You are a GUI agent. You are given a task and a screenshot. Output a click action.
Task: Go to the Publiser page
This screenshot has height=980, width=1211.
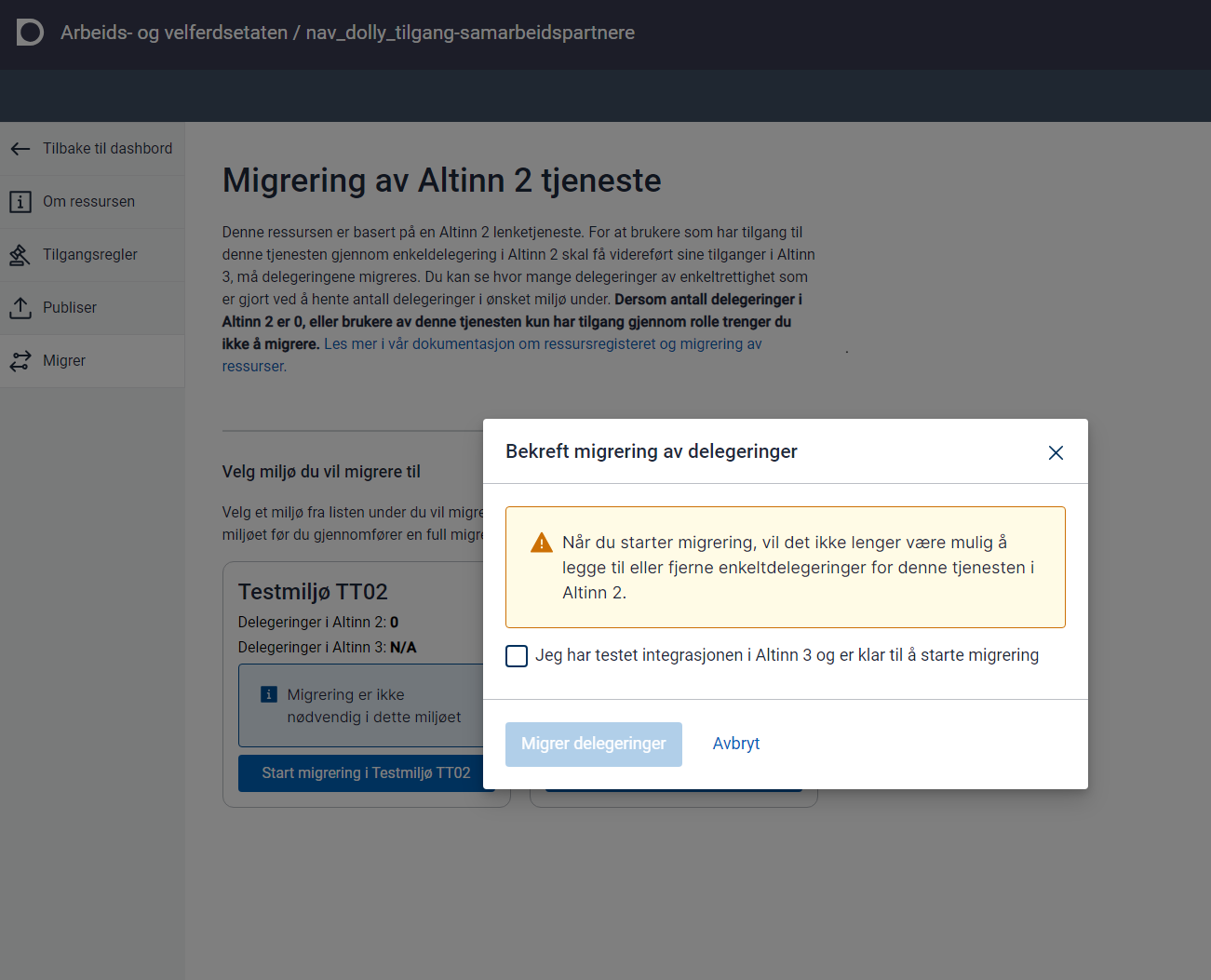[70, 308]
